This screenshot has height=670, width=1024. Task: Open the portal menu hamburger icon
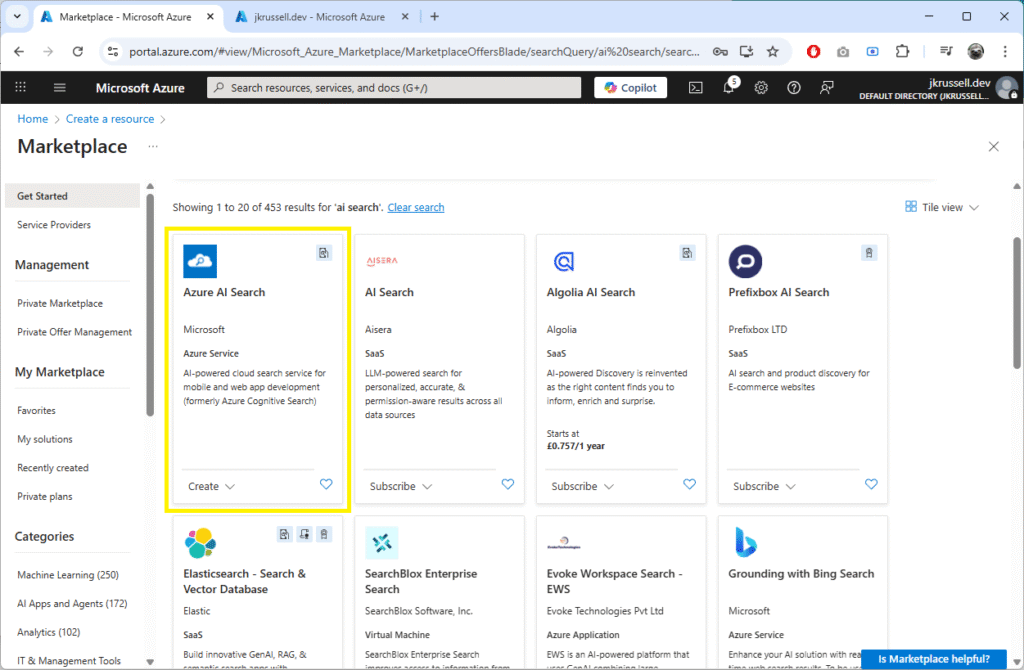click(x=59, y=87)
